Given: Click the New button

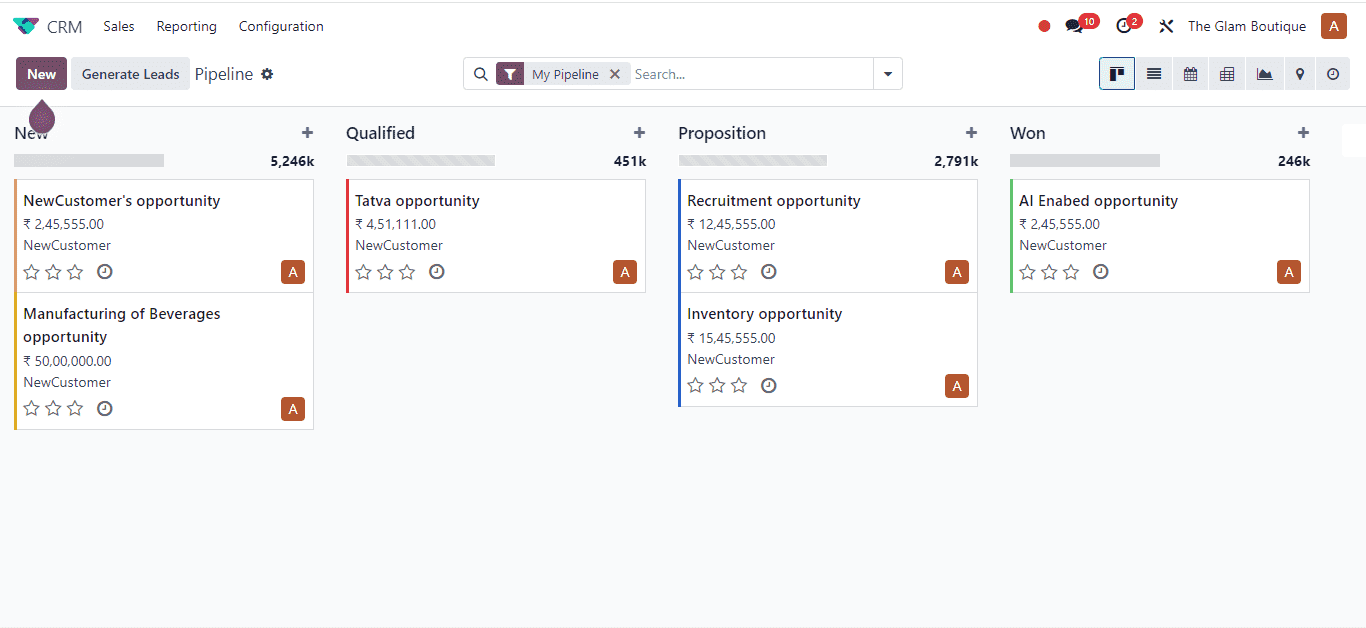Looking at the screenshot, I should (x=41, y=73).
